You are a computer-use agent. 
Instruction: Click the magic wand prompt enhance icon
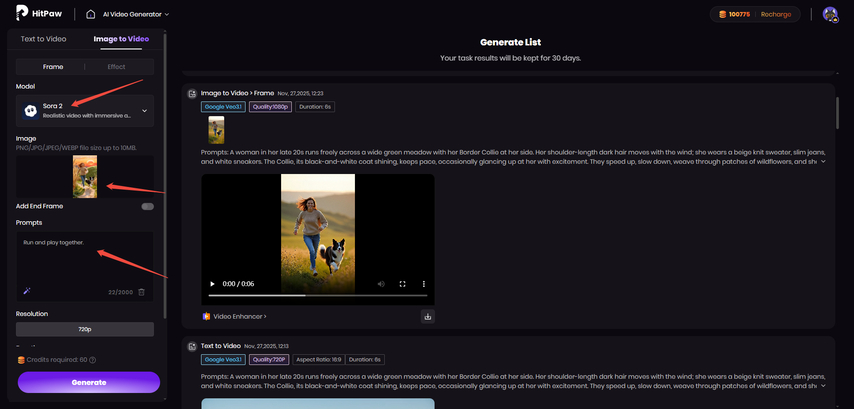(27, 291)
